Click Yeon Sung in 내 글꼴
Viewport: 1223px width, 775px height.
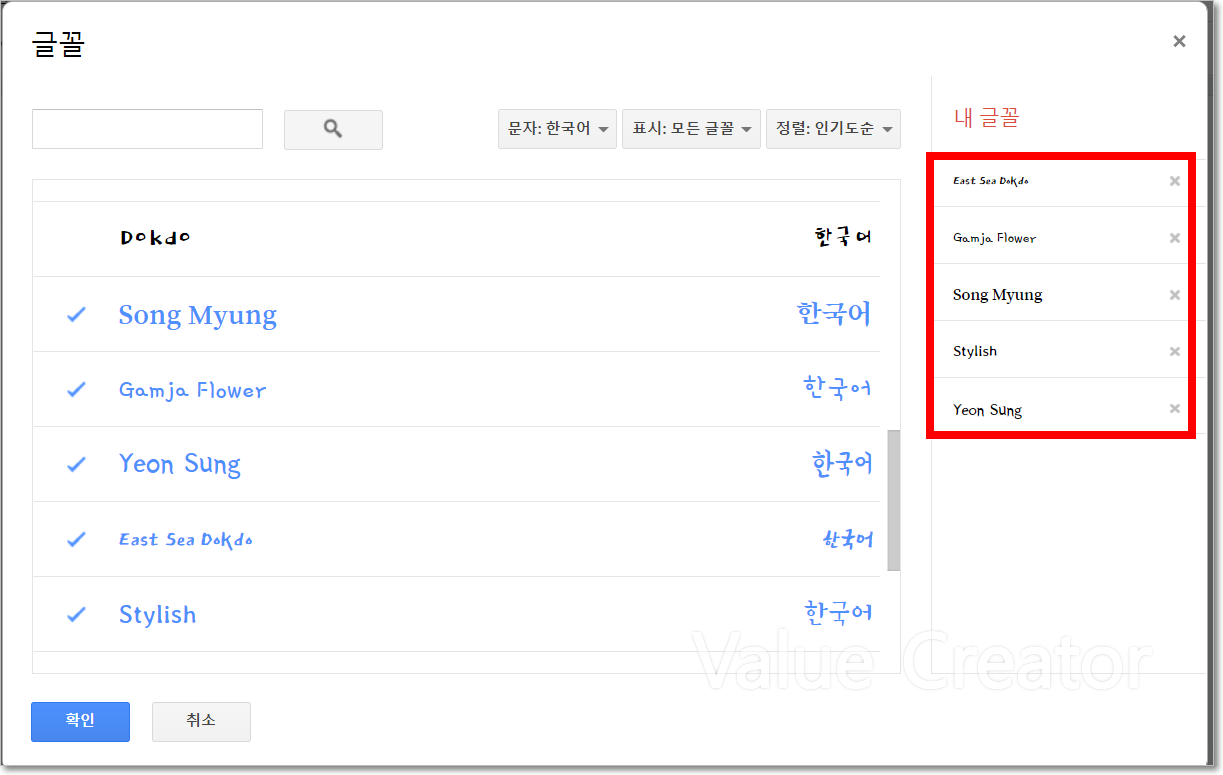987,410
